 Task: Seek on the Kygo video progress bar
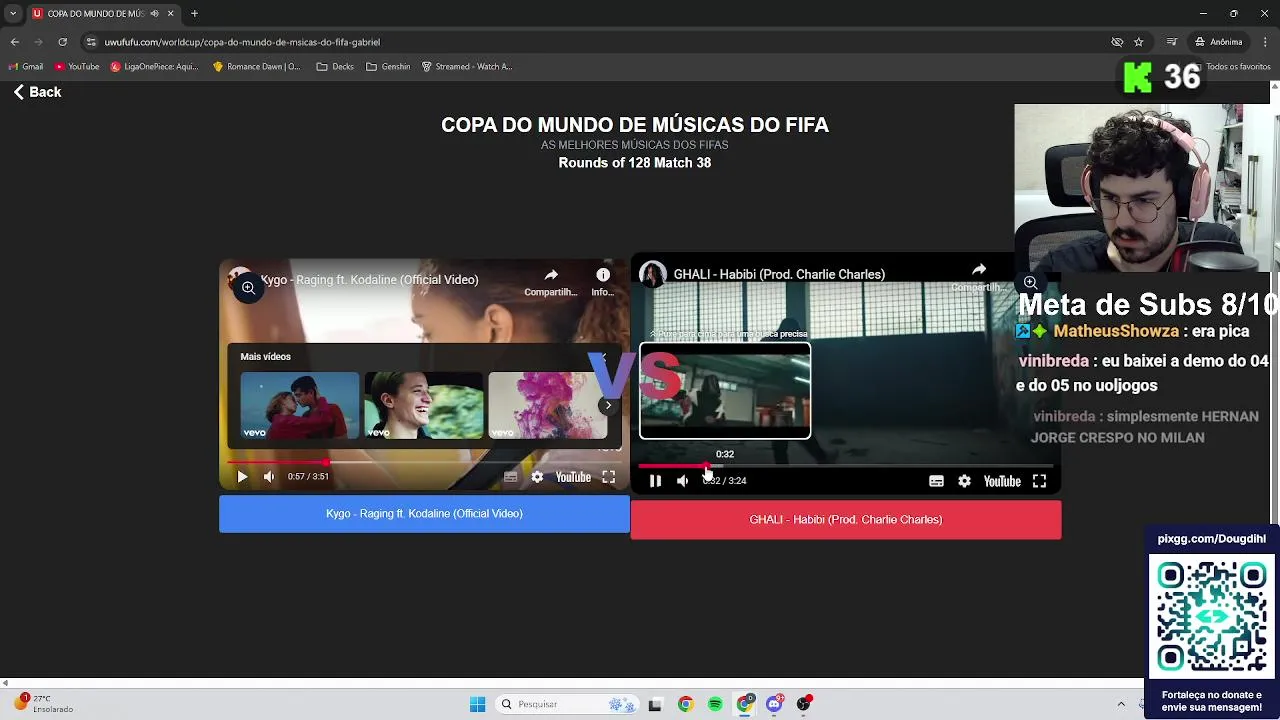point(424,462)
